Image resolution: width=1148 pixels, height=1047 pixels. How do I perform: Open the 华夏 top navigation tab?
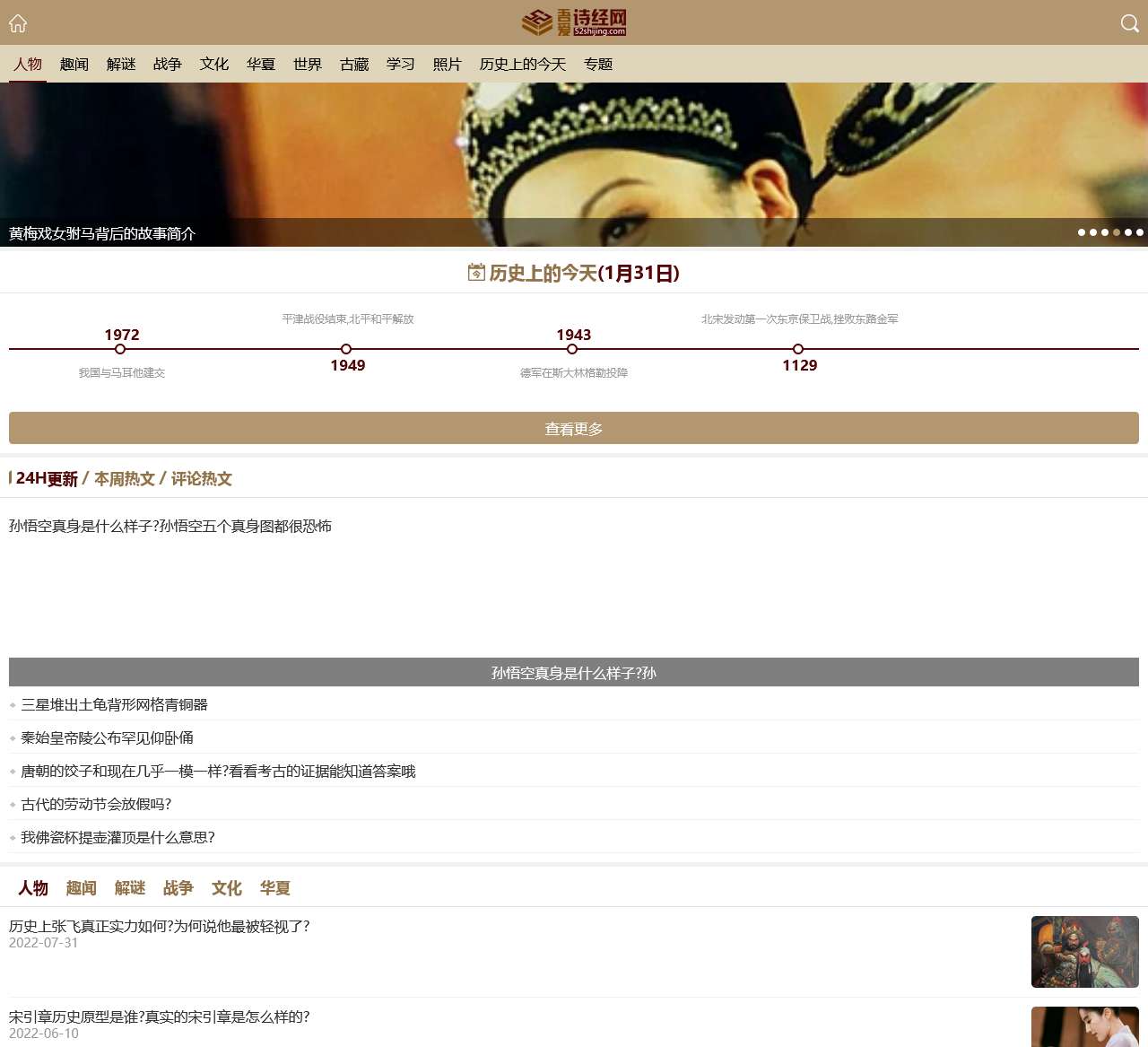261,65
